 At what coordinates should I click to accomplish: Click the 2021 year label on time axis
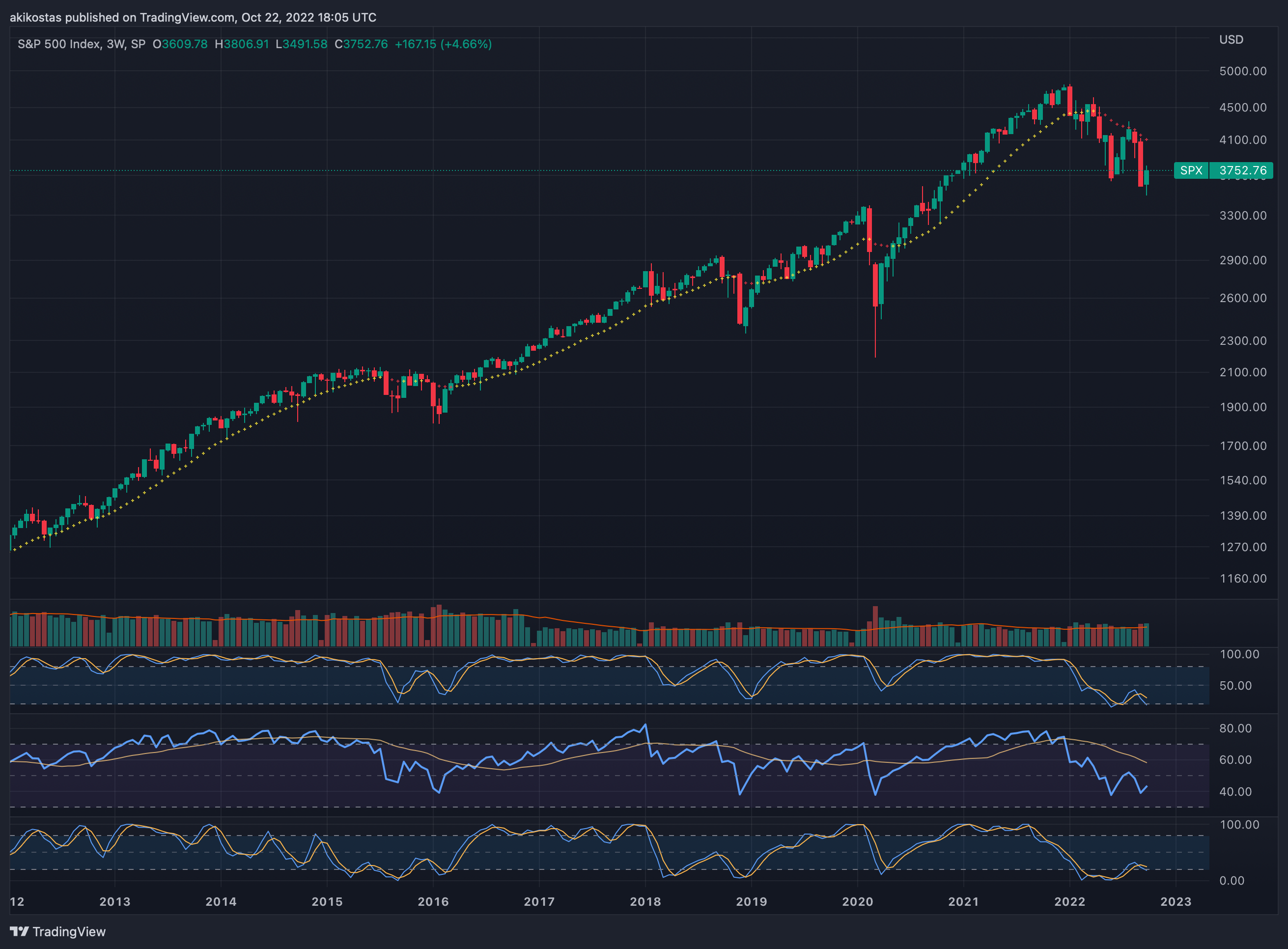pos(963,901)
